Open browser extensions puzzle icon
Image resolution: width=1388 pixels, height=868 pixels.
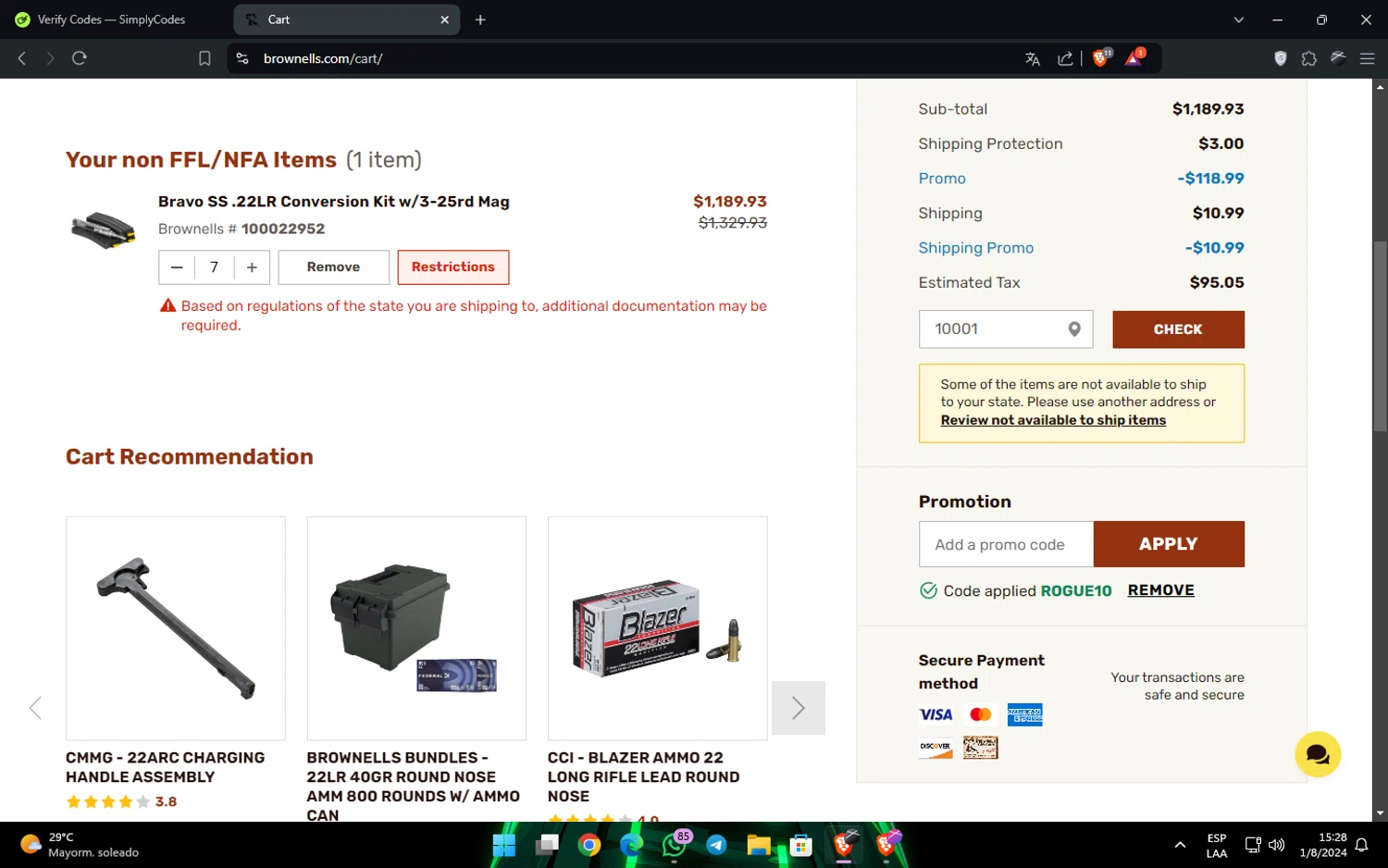pos(1308,58)
